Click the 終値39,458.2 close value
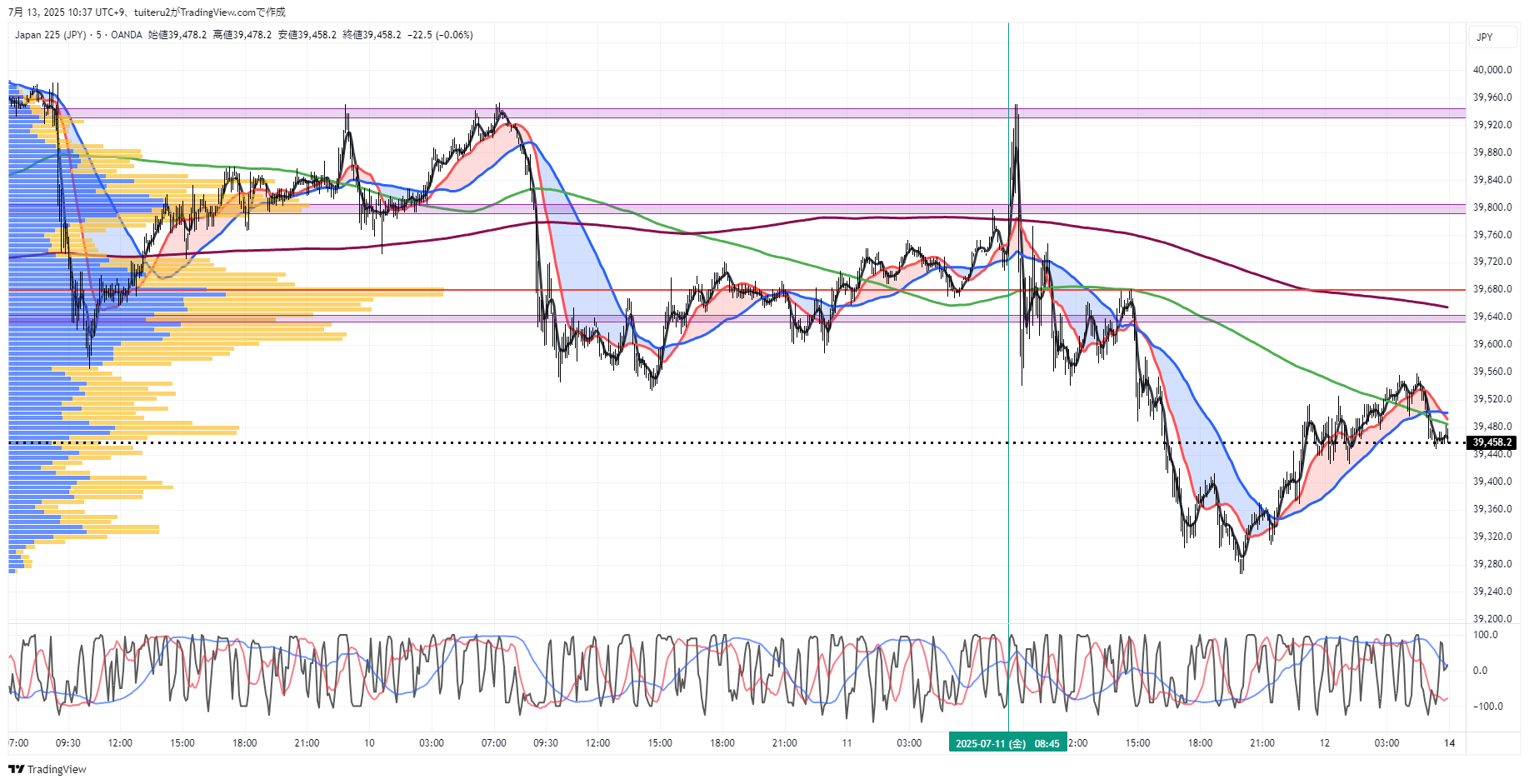 (372, 35)
